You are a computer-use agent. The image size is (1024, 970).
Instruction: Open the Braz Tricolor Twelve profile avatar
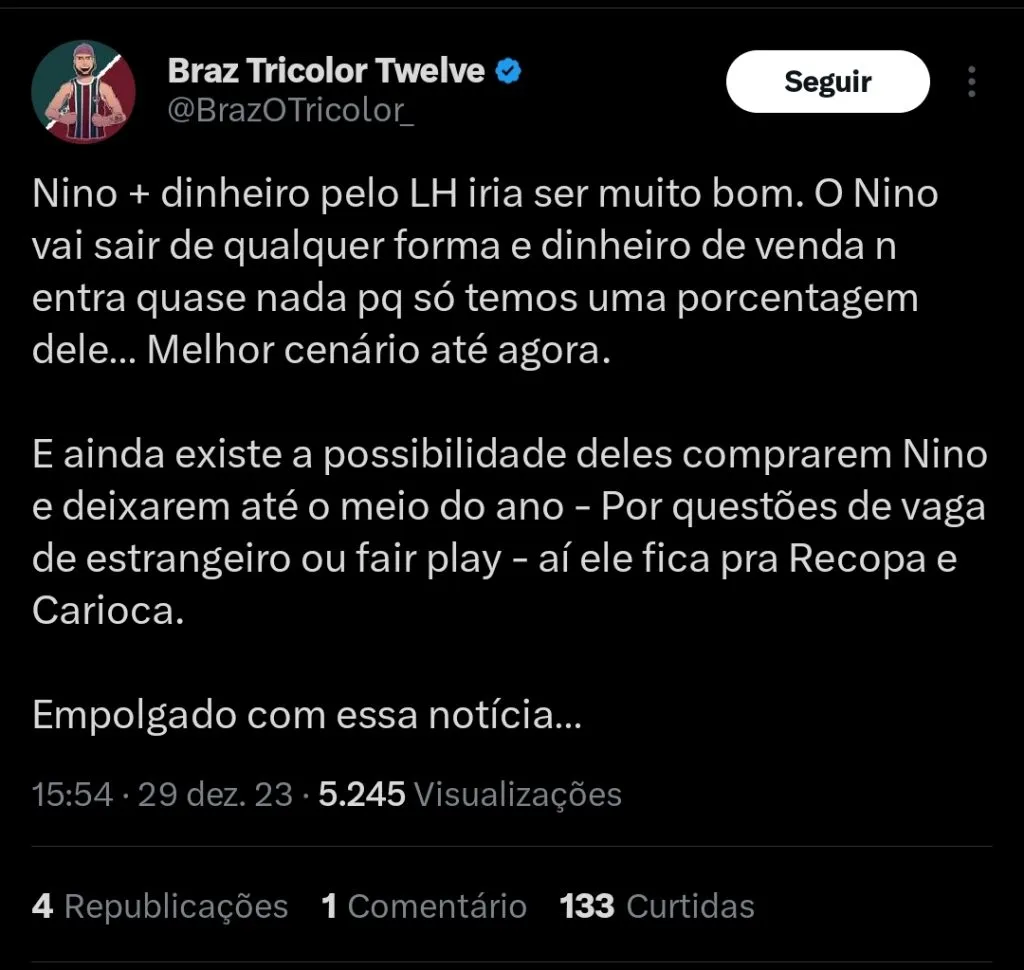pyautogui.click(x=84, y=91)
